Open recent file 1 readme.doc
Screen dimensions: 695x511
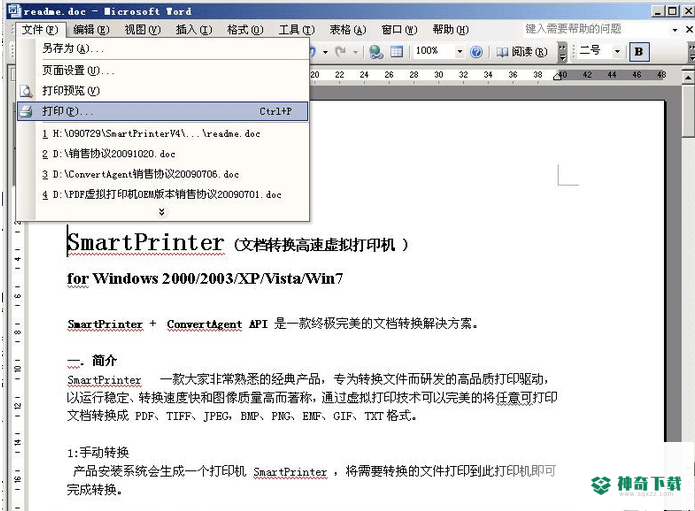pyautogui.click(x=162, y=134)
